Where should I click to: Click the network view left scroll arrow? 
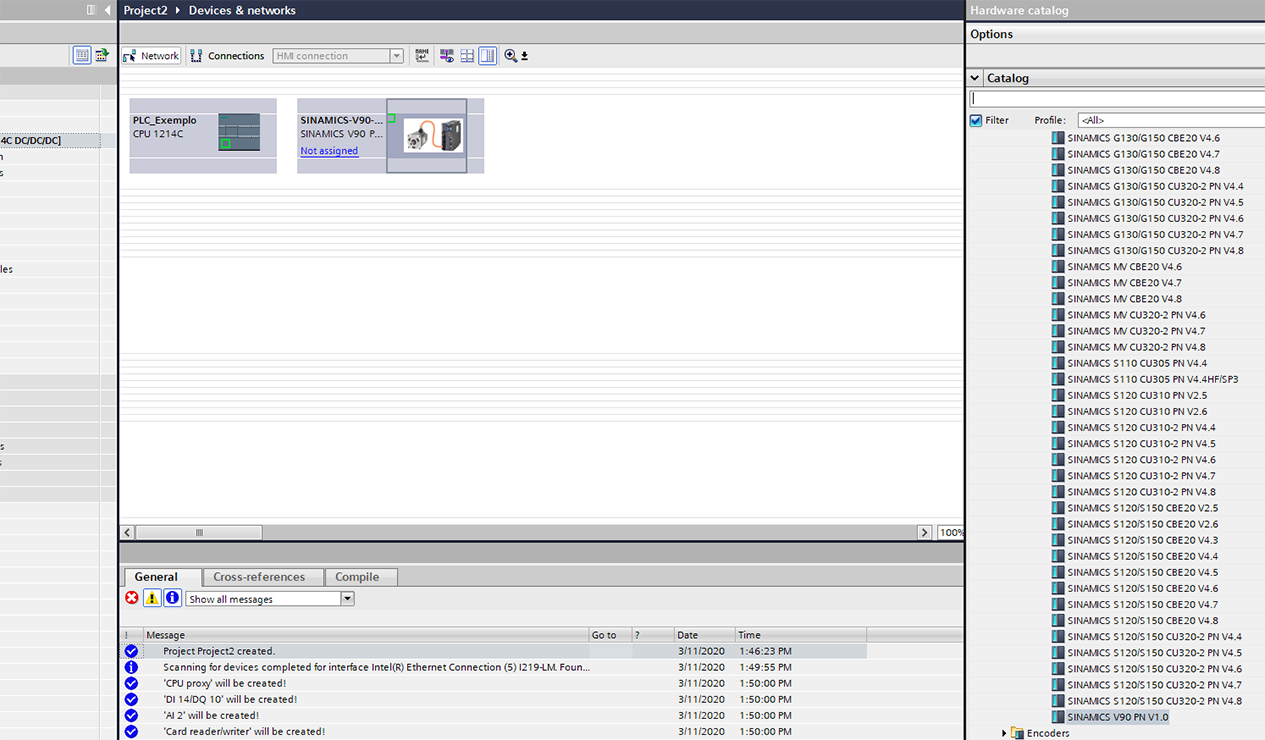coord(127,533)
